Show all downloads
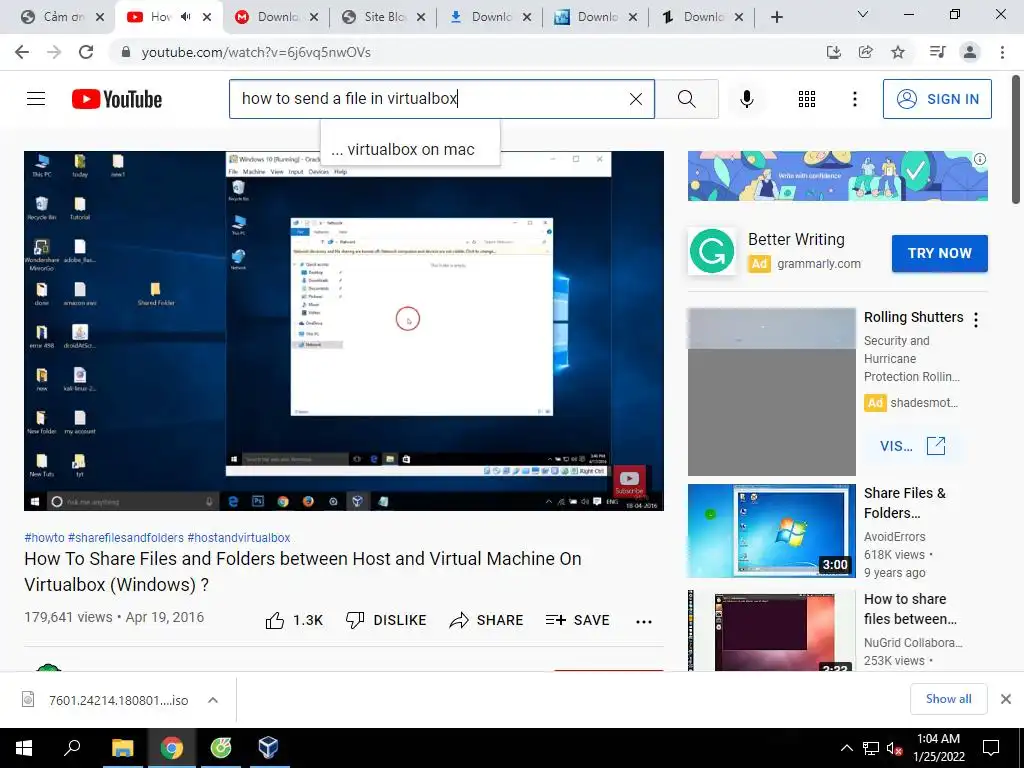Screen dimensions: 1024x768 (x=948, y=699)
